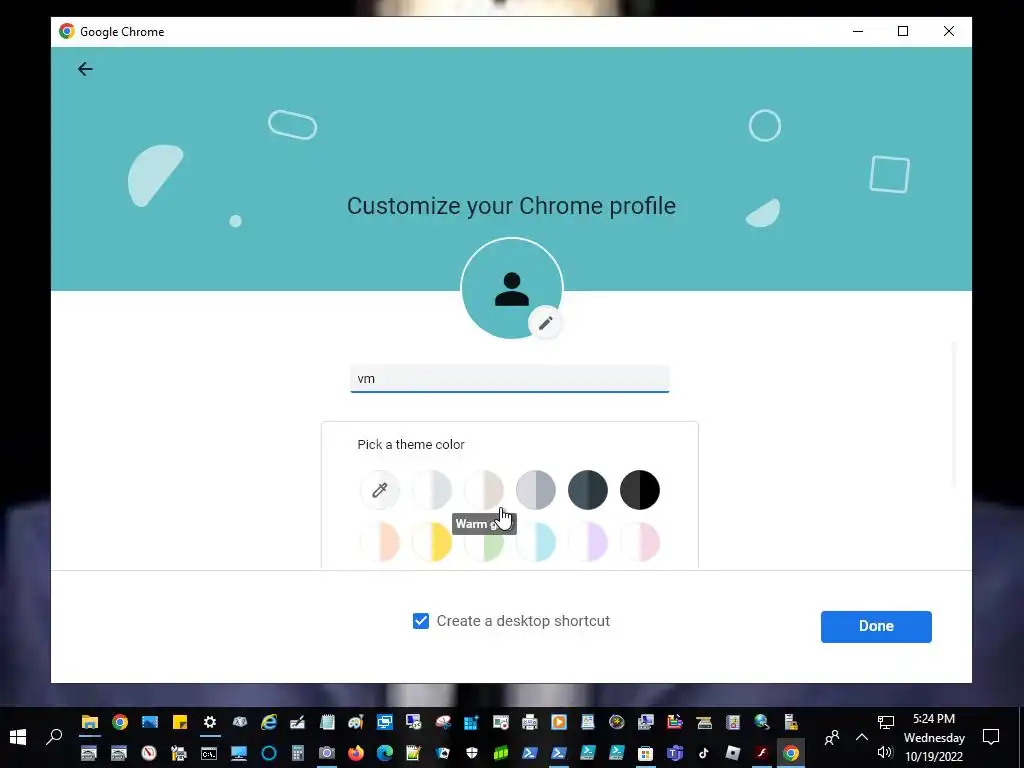Open the Sticky Notes taskbar icon

[x=180, y=722]
